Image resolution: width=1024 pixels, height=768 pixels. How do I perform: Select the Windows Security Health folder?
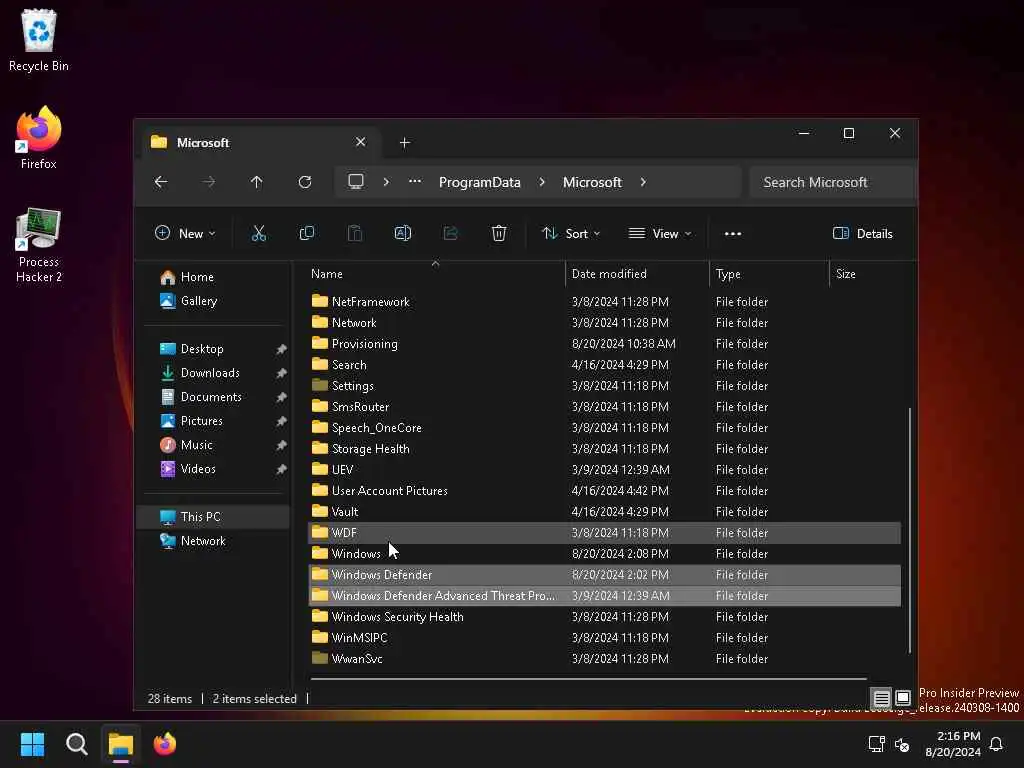(x=604, y=616)
